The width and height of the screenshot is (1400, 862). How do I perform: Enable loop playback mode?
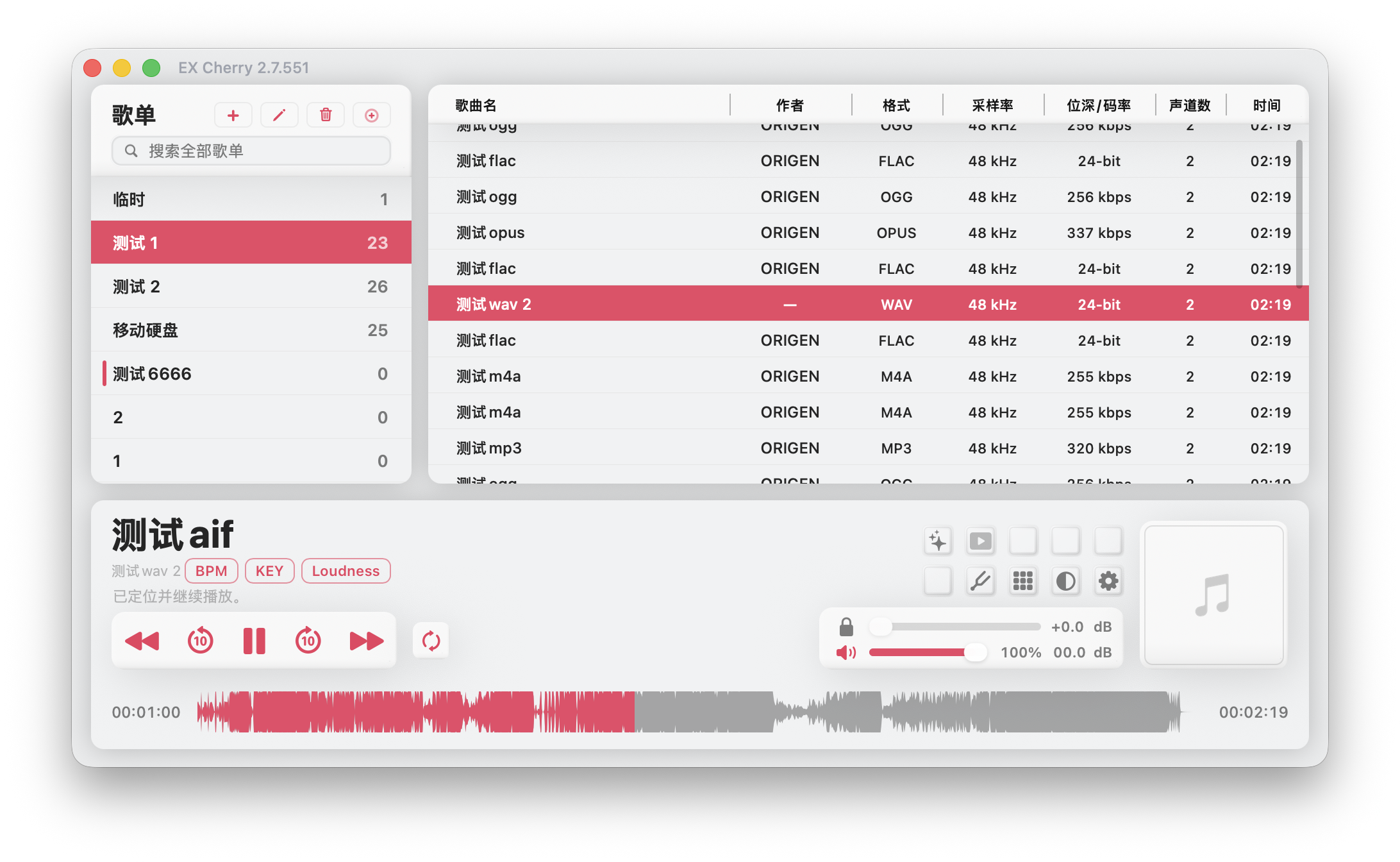coord(430,640)
